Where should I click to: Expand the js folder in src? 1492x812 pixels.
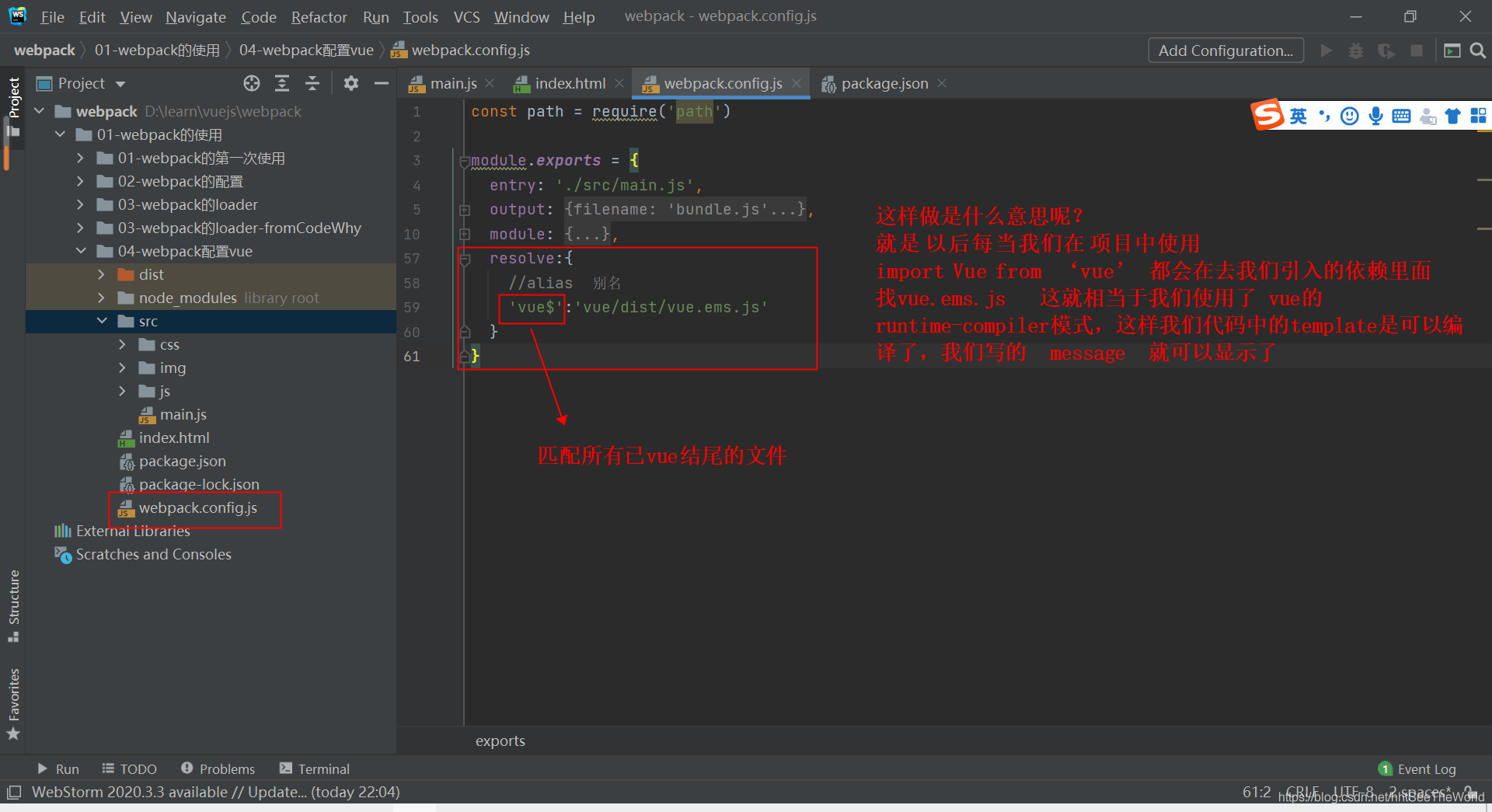[122, 391]
